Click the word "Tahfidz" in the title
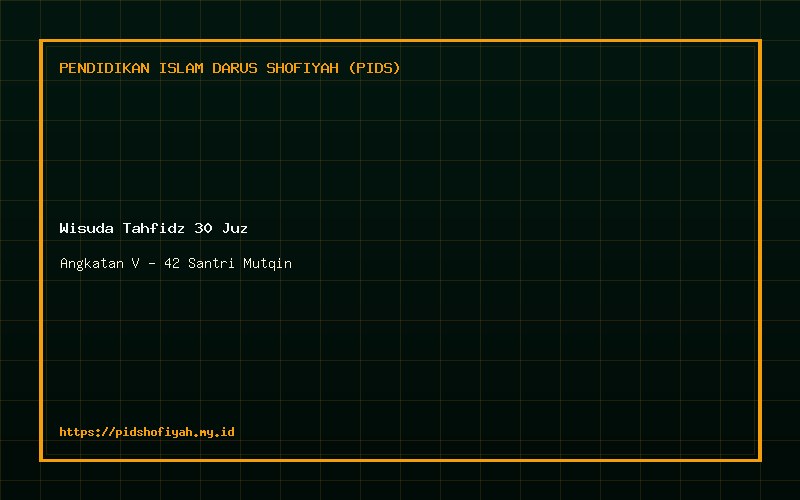 [154, 228]
